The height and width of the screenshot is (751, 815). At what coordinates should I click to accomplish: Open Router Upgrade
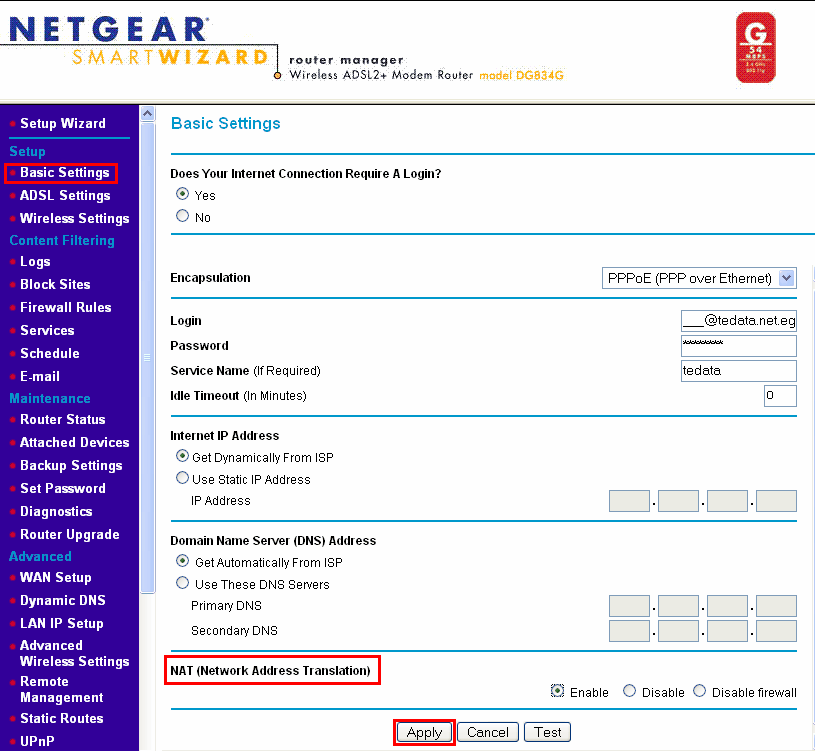[x=70, y=534]
